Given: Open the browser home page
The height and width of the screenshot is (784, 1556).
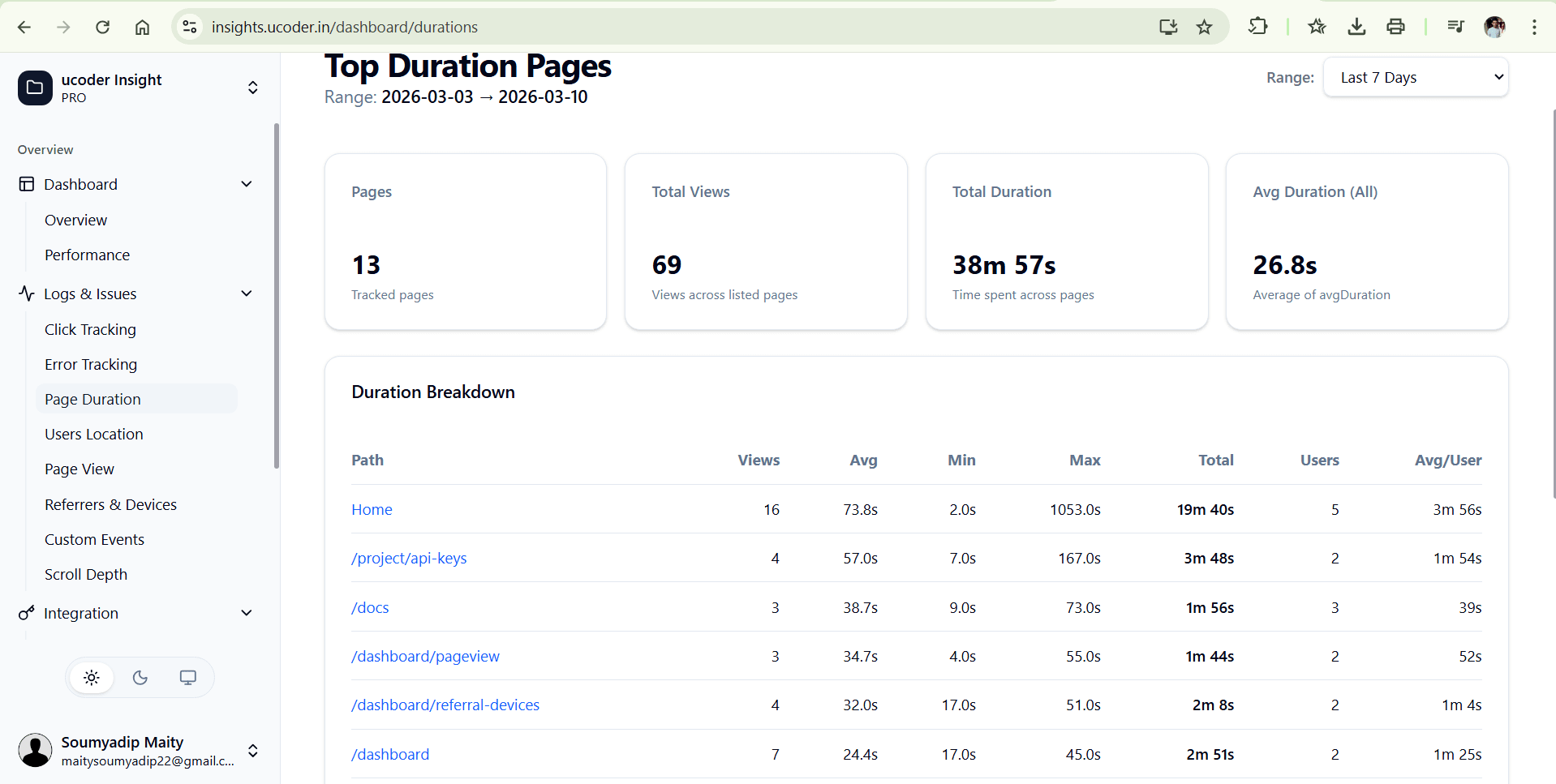Looking at the screenshot, I should [x=142, y=27].
